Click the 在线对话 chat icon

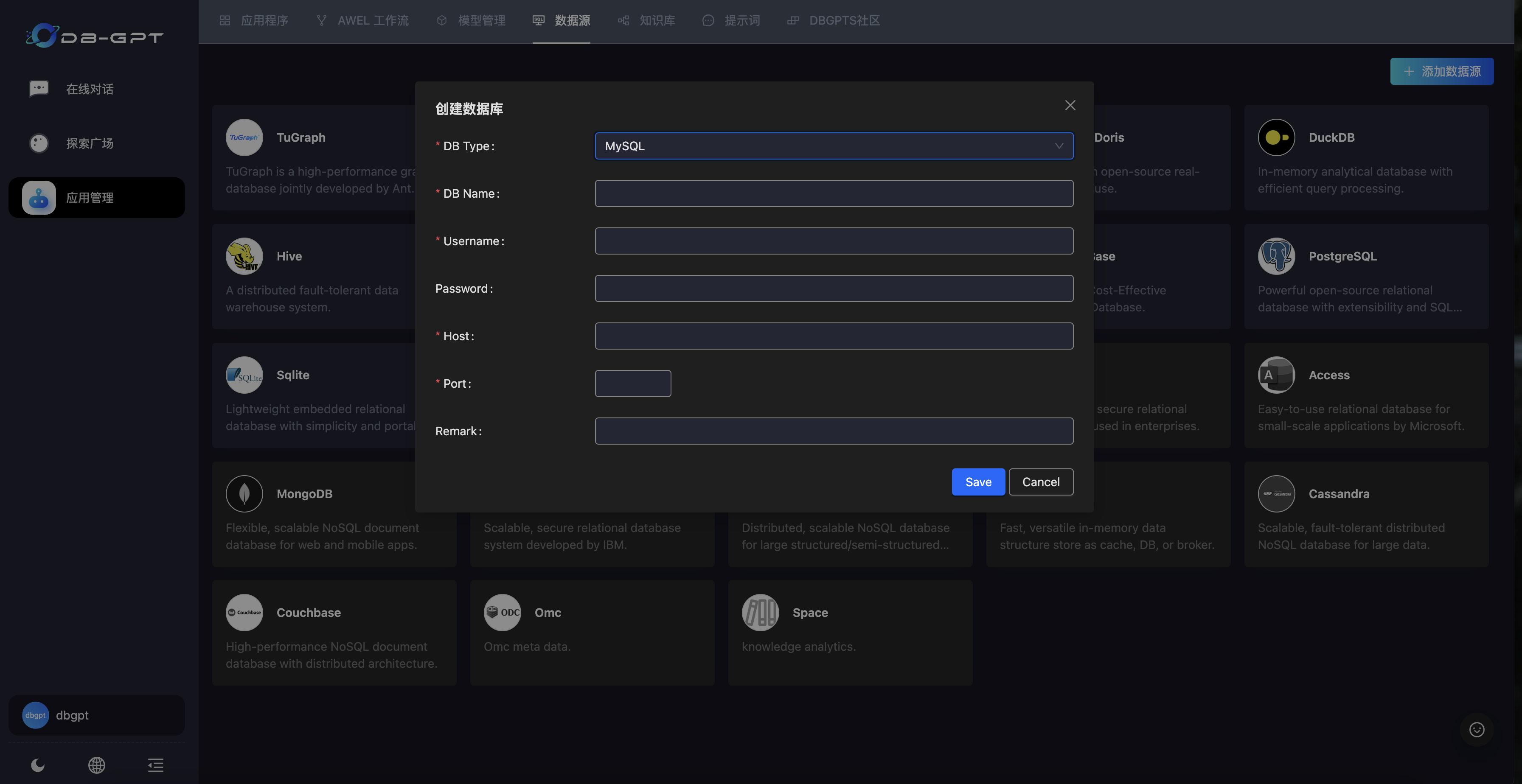pos(39,89)
